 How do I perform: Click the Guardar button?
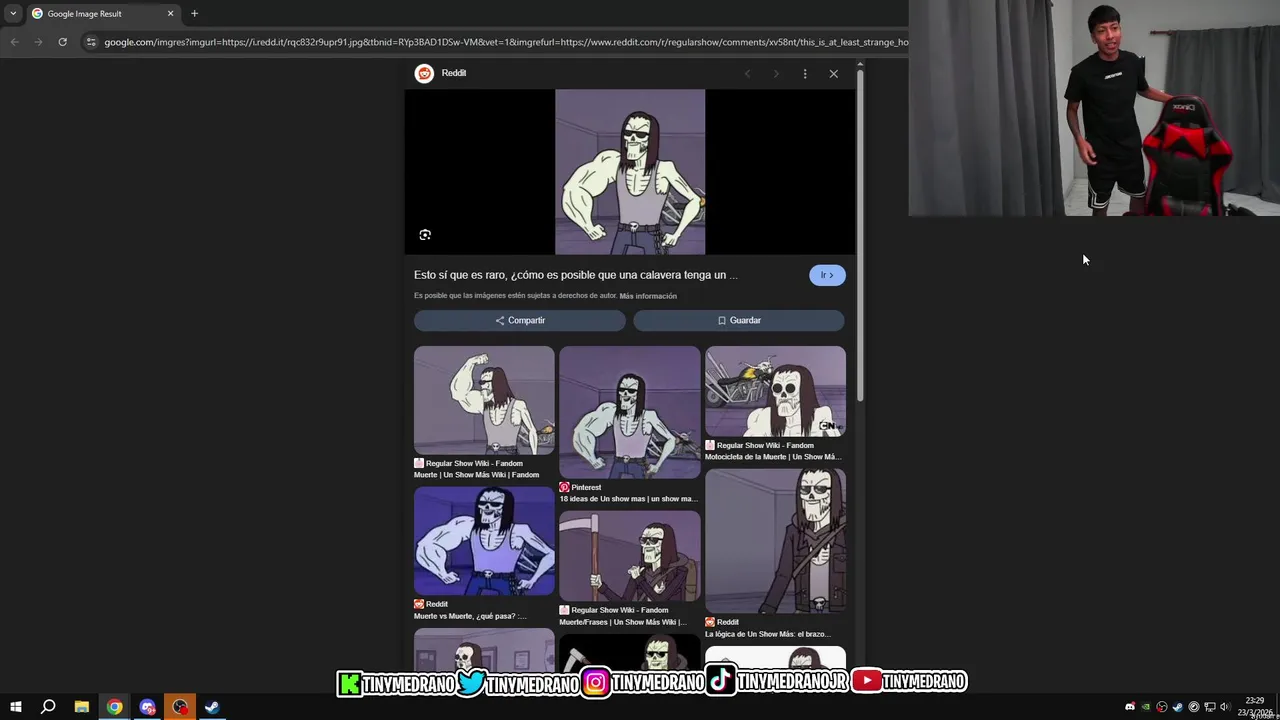739,320
